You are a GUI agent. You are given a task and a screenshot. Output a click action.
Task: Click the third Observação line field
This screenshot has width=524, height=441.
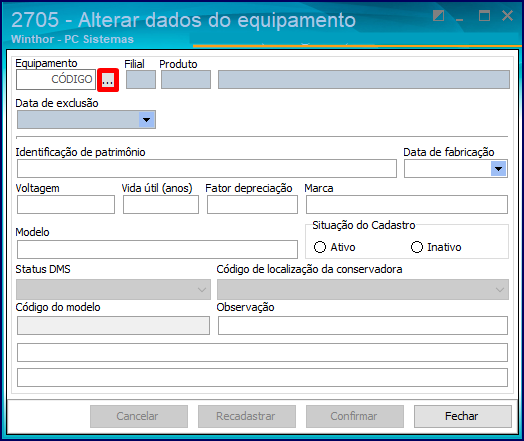point(262,378)
